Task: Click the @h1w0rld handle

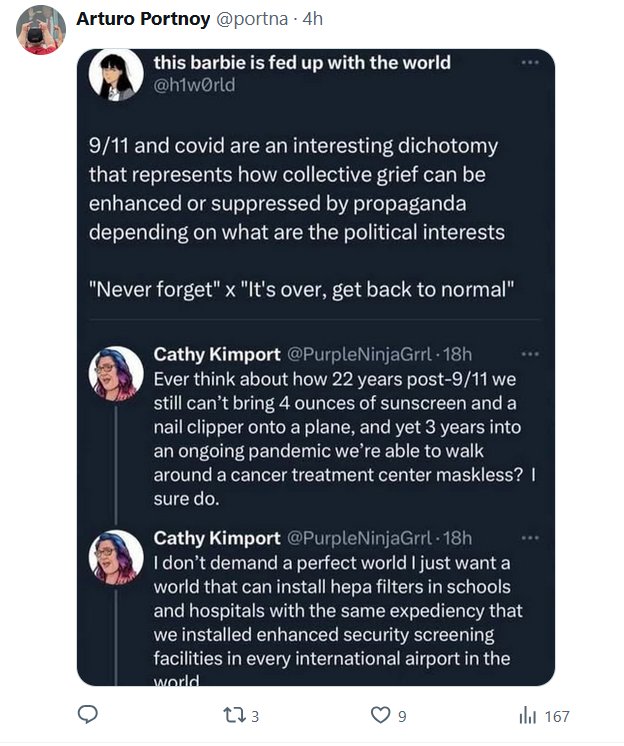Action: pos(195,85)
